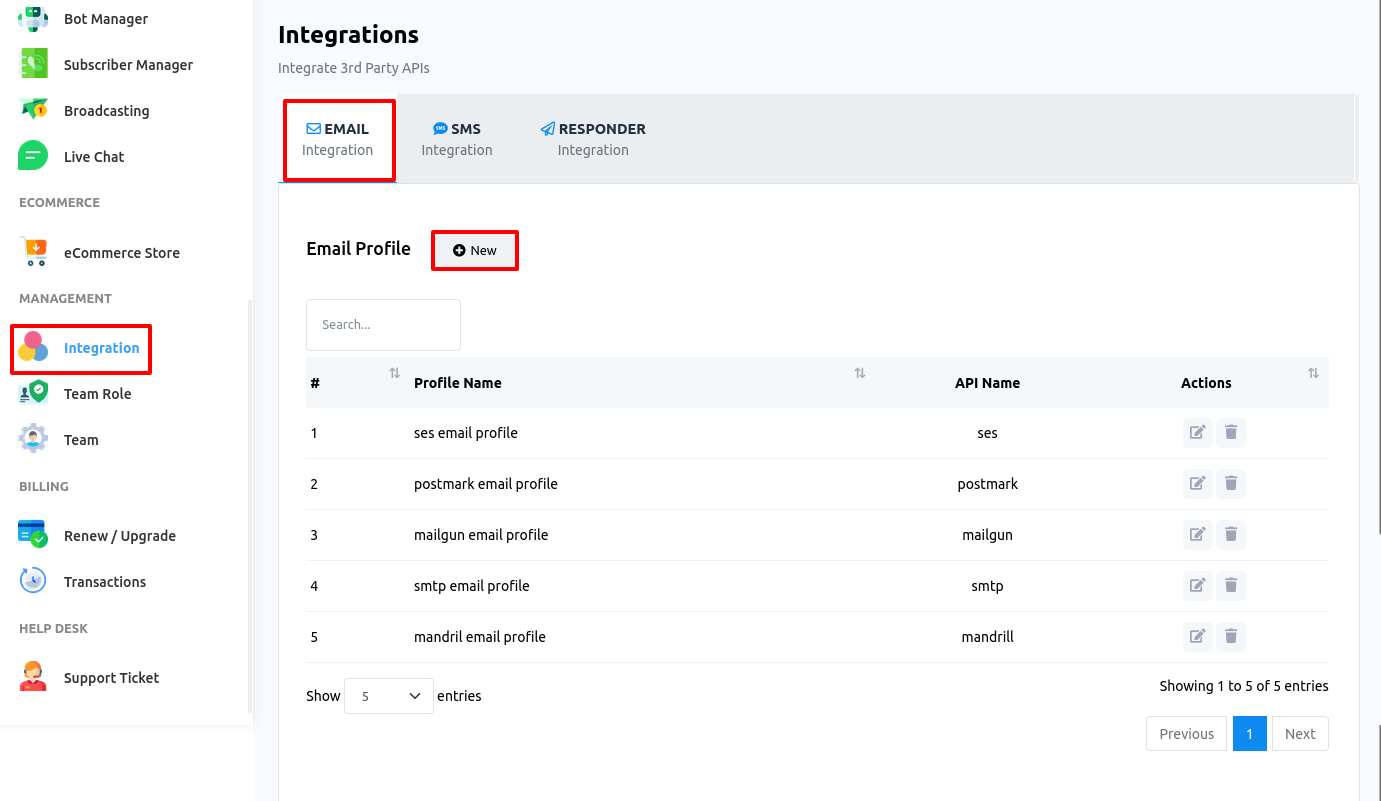Click the Transactions clock icon

click(33, 581)
